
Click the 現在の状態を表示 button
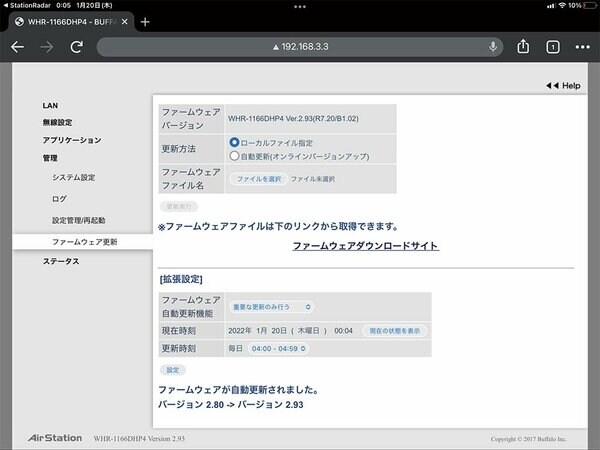pos(395,331)
